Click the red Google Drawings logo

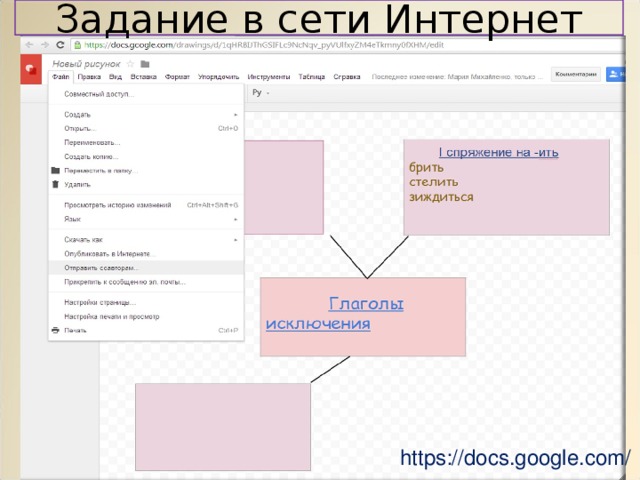coord(31,69)
